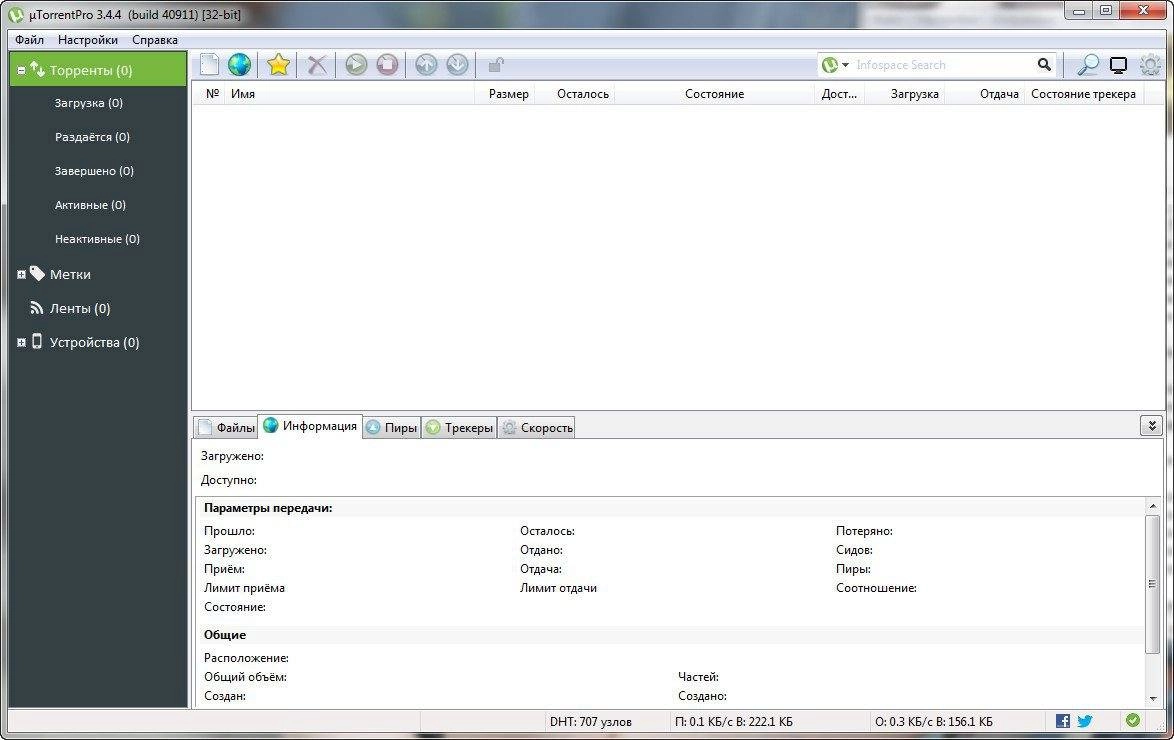The height and width of the screenshot is (740, 1174).
Task: Sort by the Отдача column header
Action: [x=985, y=94]
